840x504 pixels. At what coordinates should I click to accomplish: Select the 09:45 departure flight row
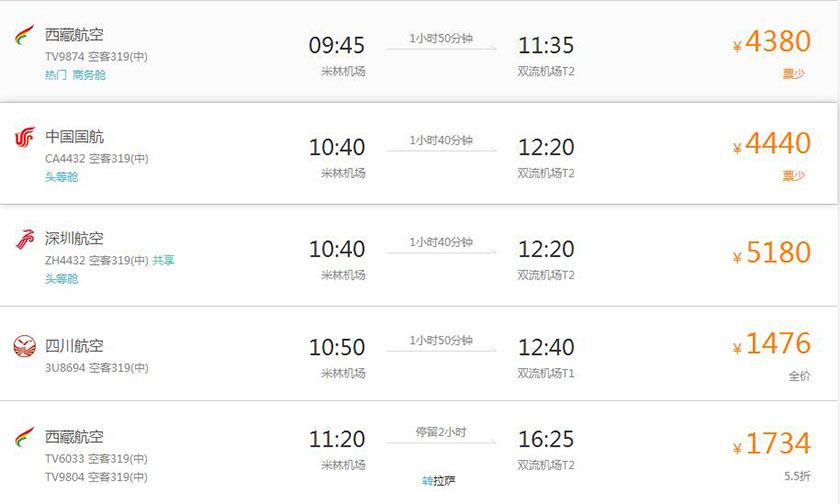418,51
